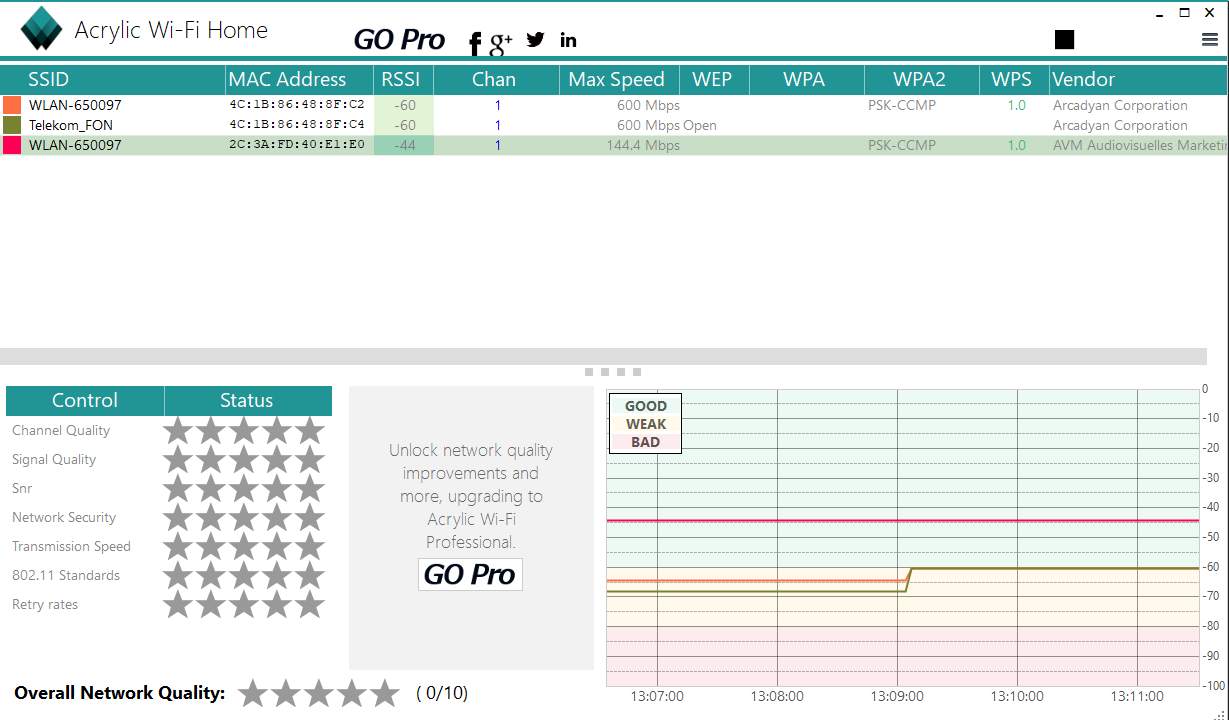Click the Network Security star rating

[244, 518]
